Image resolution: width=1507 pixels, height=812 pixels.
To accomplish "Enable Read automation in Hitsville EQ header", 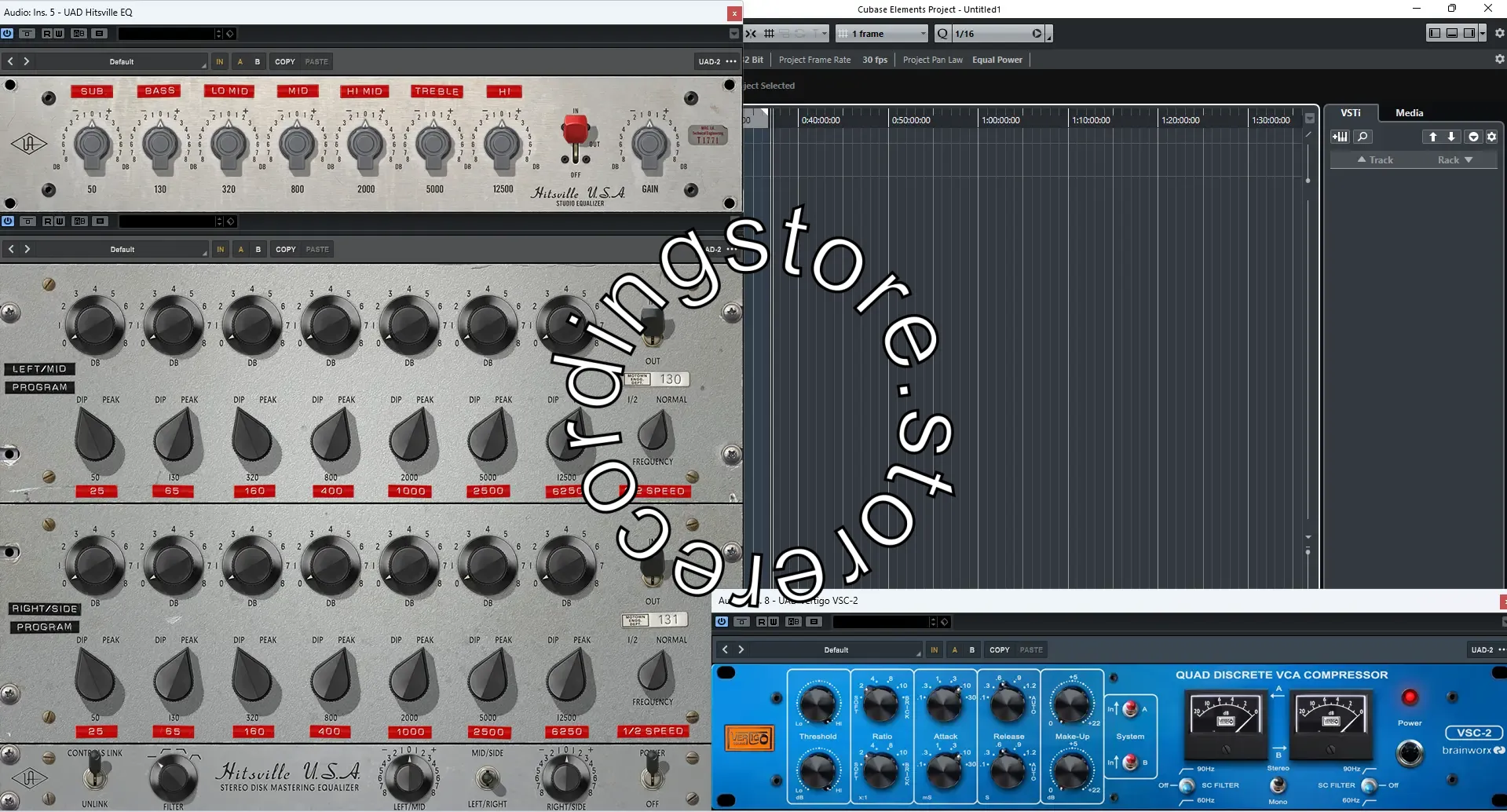I will (x=47, y=33).
